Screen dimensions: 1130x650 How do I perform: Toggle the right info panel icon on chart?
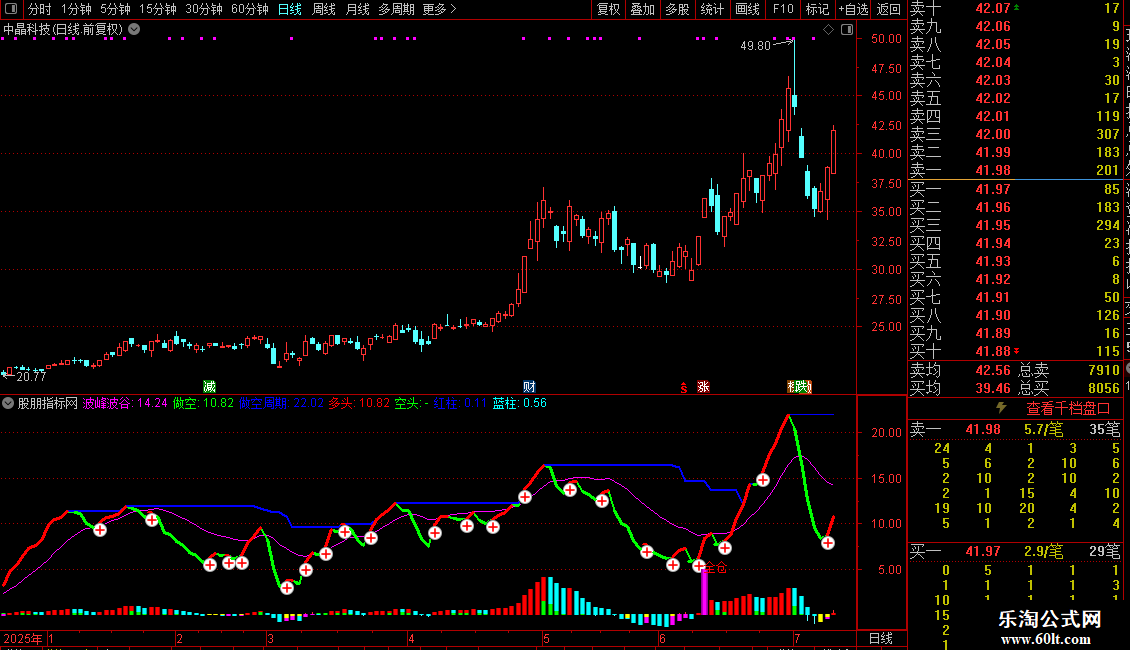pos(848,30)
